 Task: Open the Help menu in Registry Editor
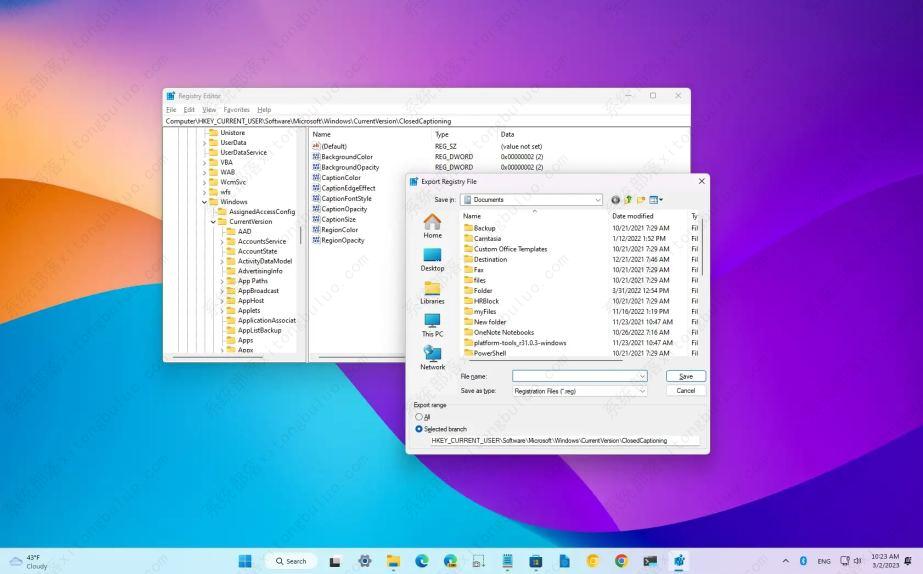(264, 110)
